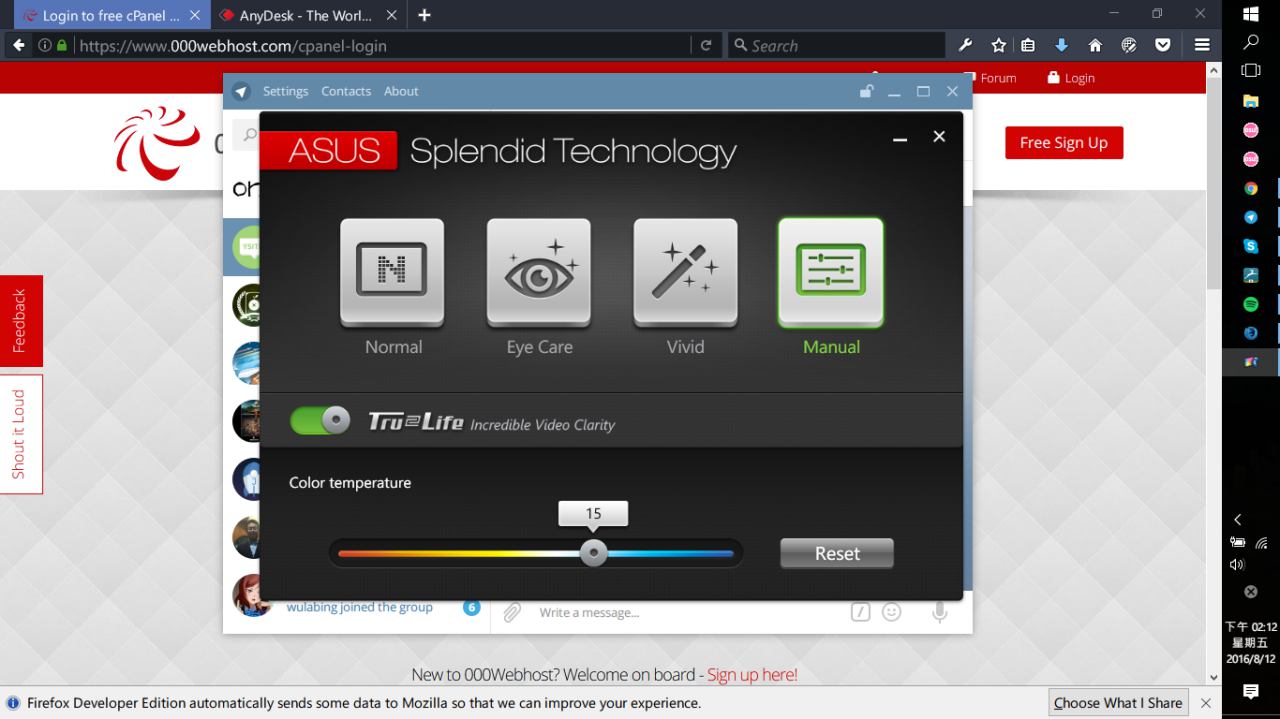Viewport: 1280px width, 719px height.
Task: Open Pocket icon in Firefox toolbar
Action: tap(1163, 45)
